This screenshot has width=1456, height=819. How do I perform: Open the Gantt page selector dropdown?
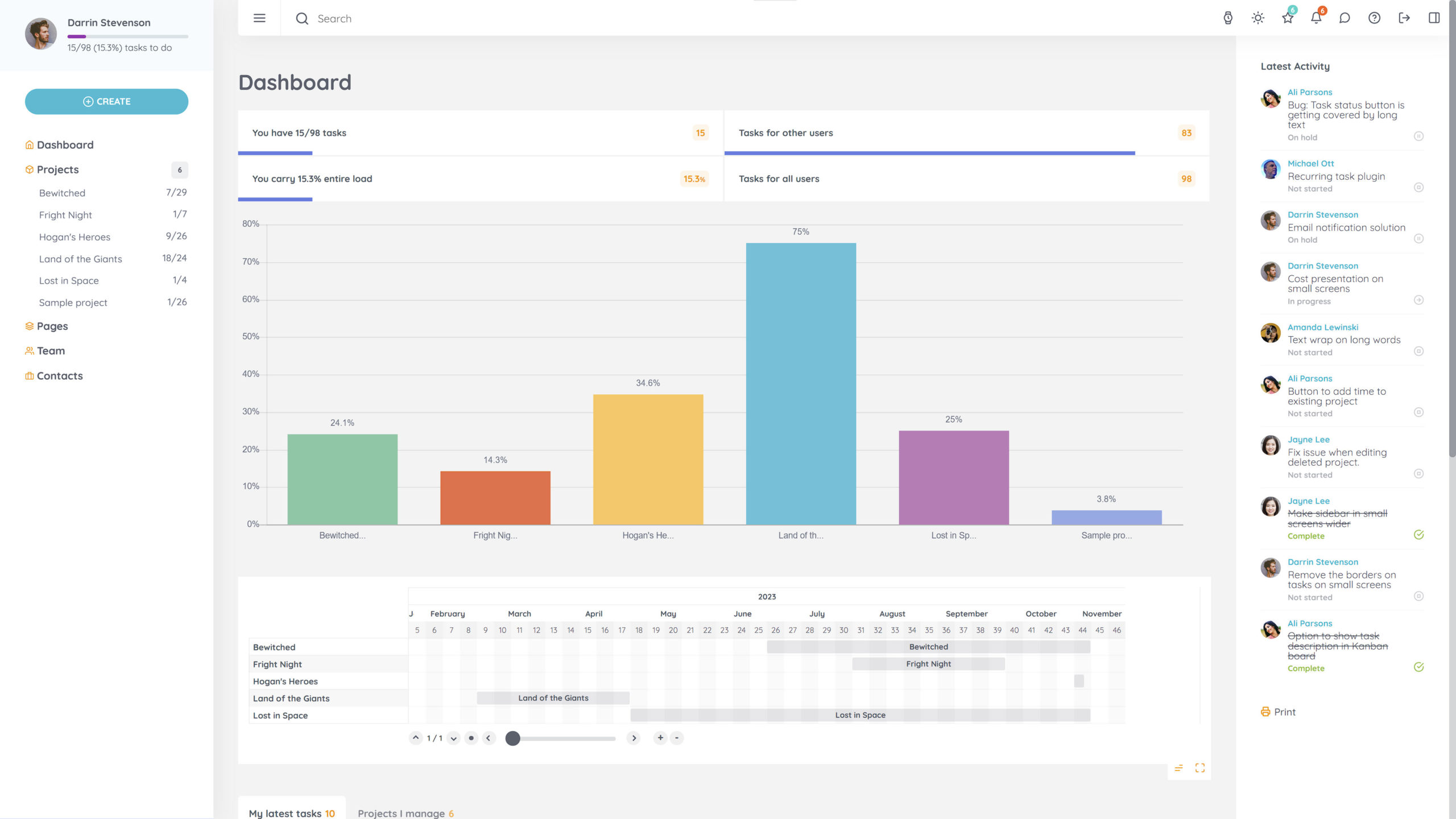point(453,738)
